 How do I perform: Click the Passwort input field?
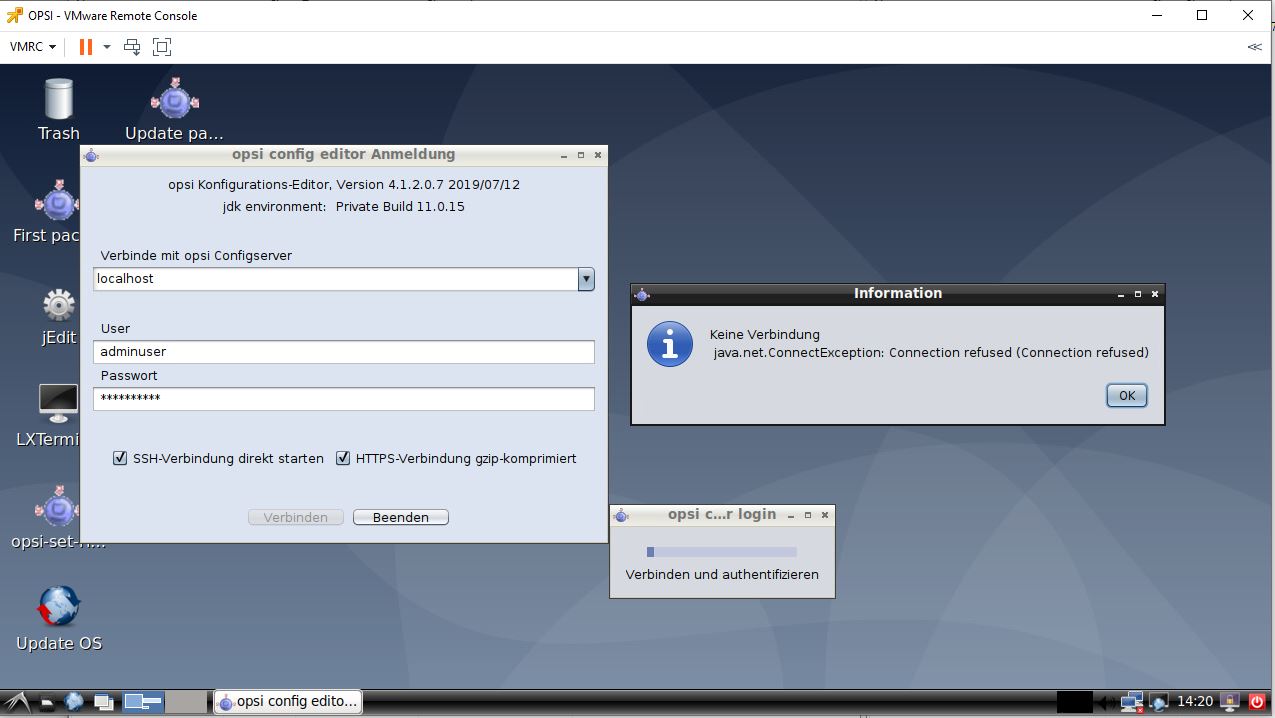click(344, 398)
